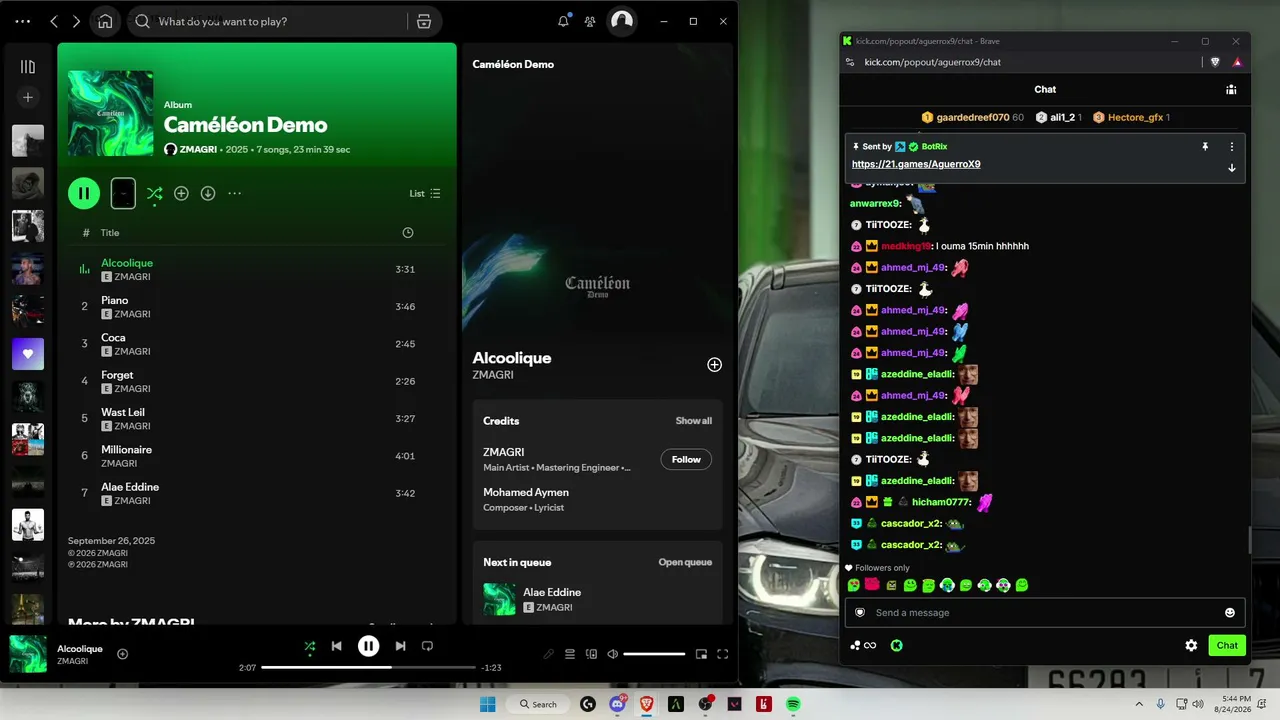Click the green K icon below chat input
The height and width of the screenshot is (720, 1280).
click(897, 645)
